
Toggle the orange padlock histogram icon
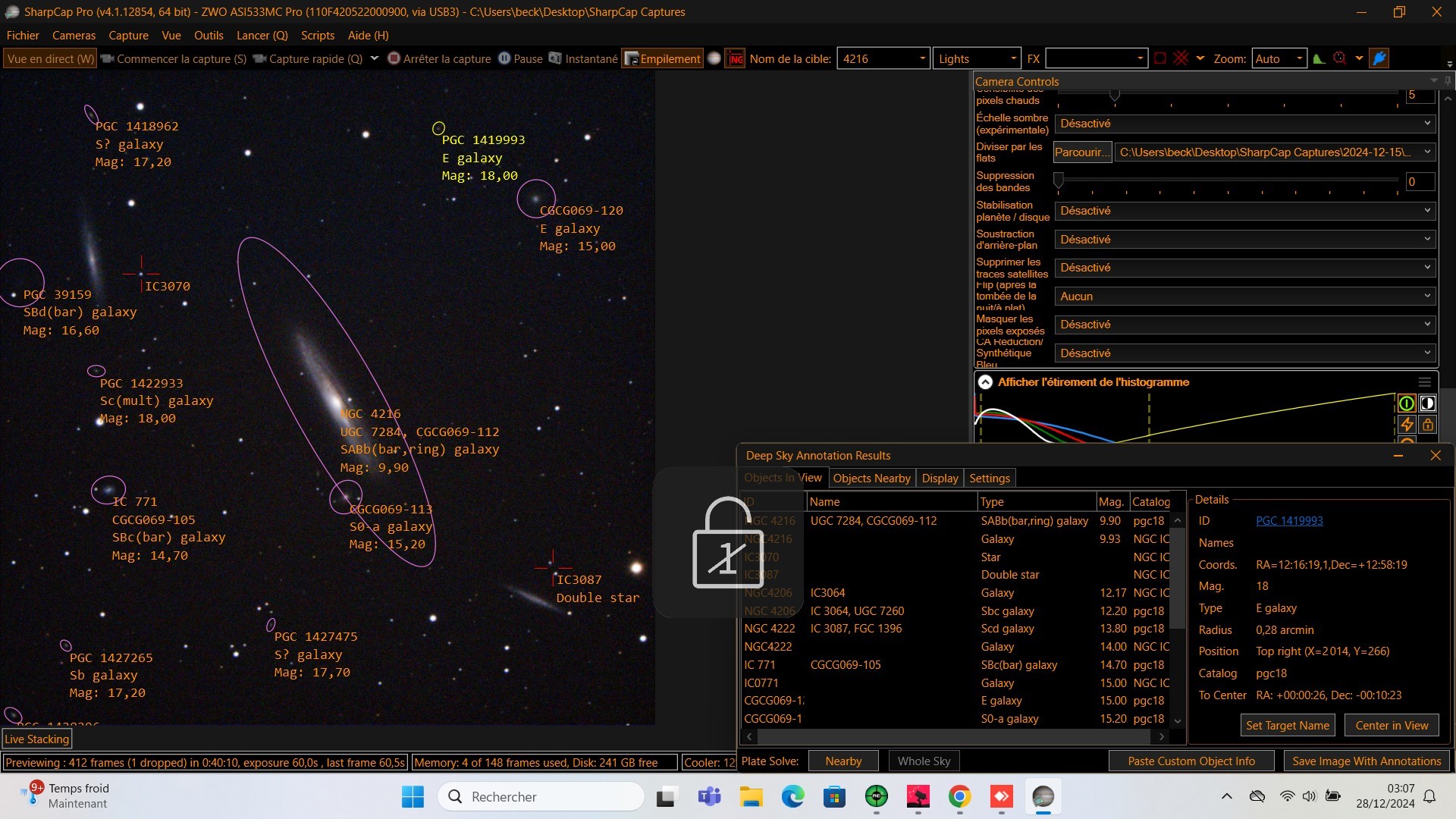click(x=1427, y=425)
